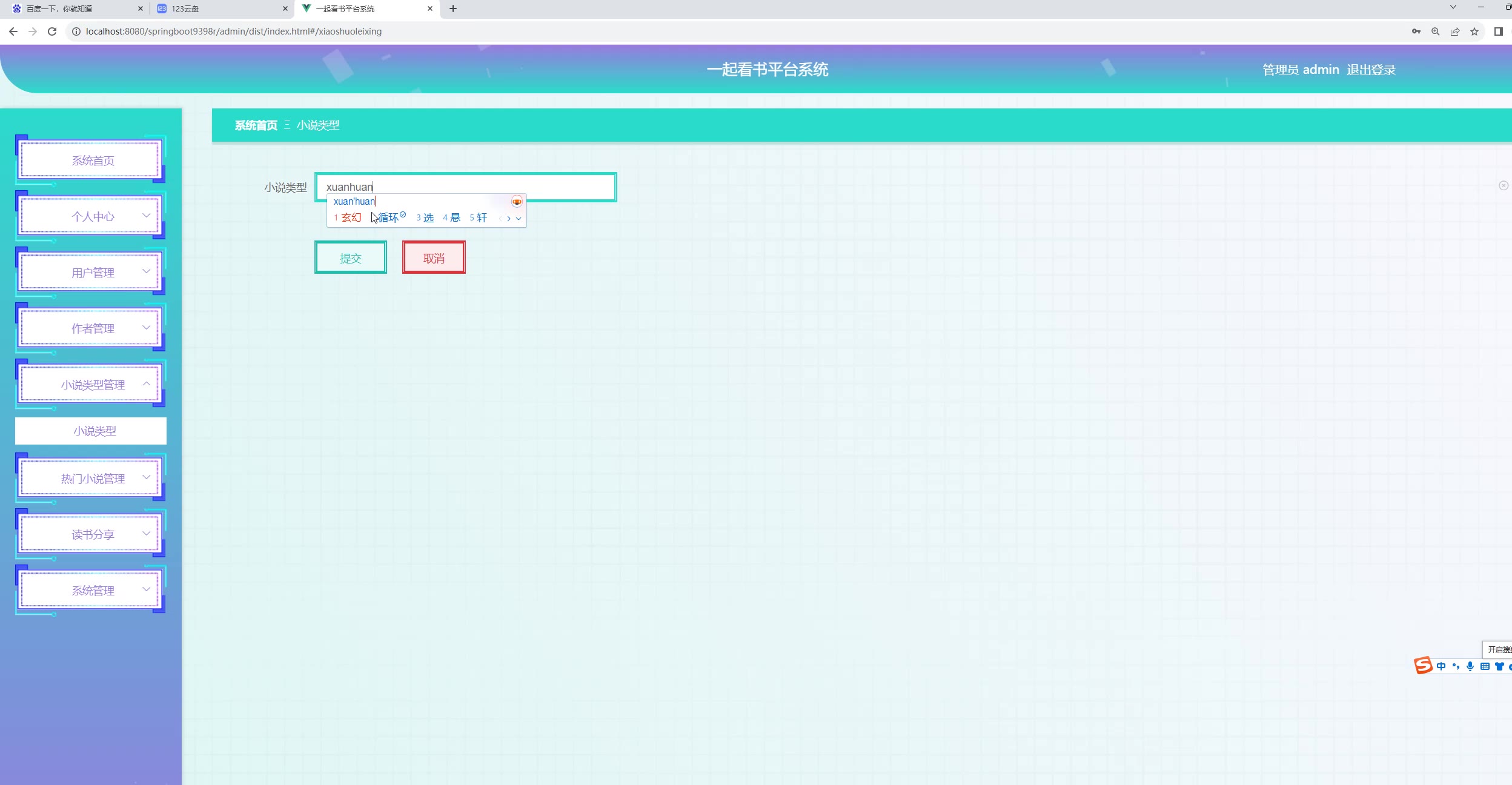
Task: Expand the 系统管理 menu
Action: pyautogui.click(x=91, y=591)
